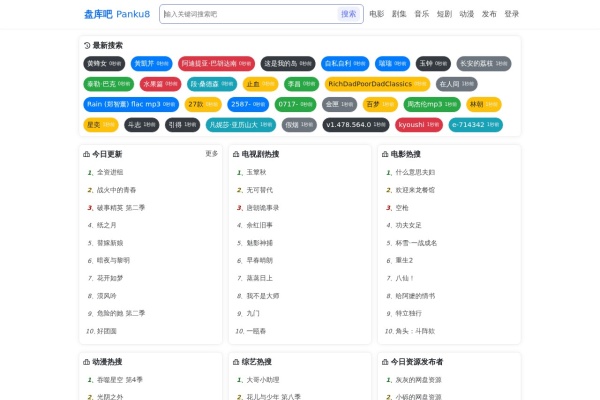The height and width of the screenshot is (400, 600).
Task: Click the 登录 login link
Action: coord(512,14)
